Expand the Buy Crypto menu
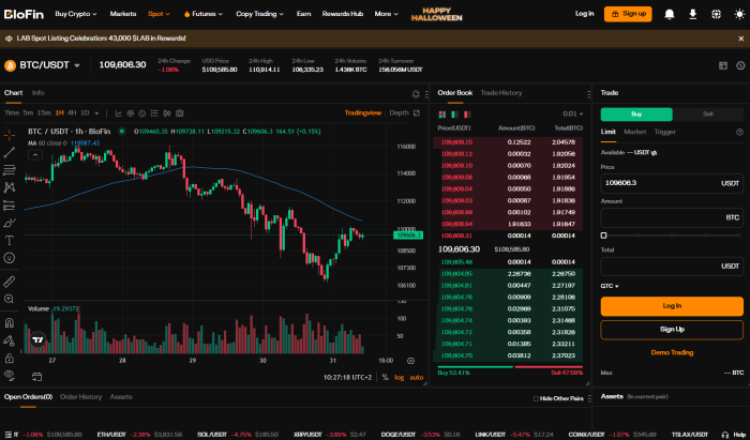750x440 pixels. point(76,14)
